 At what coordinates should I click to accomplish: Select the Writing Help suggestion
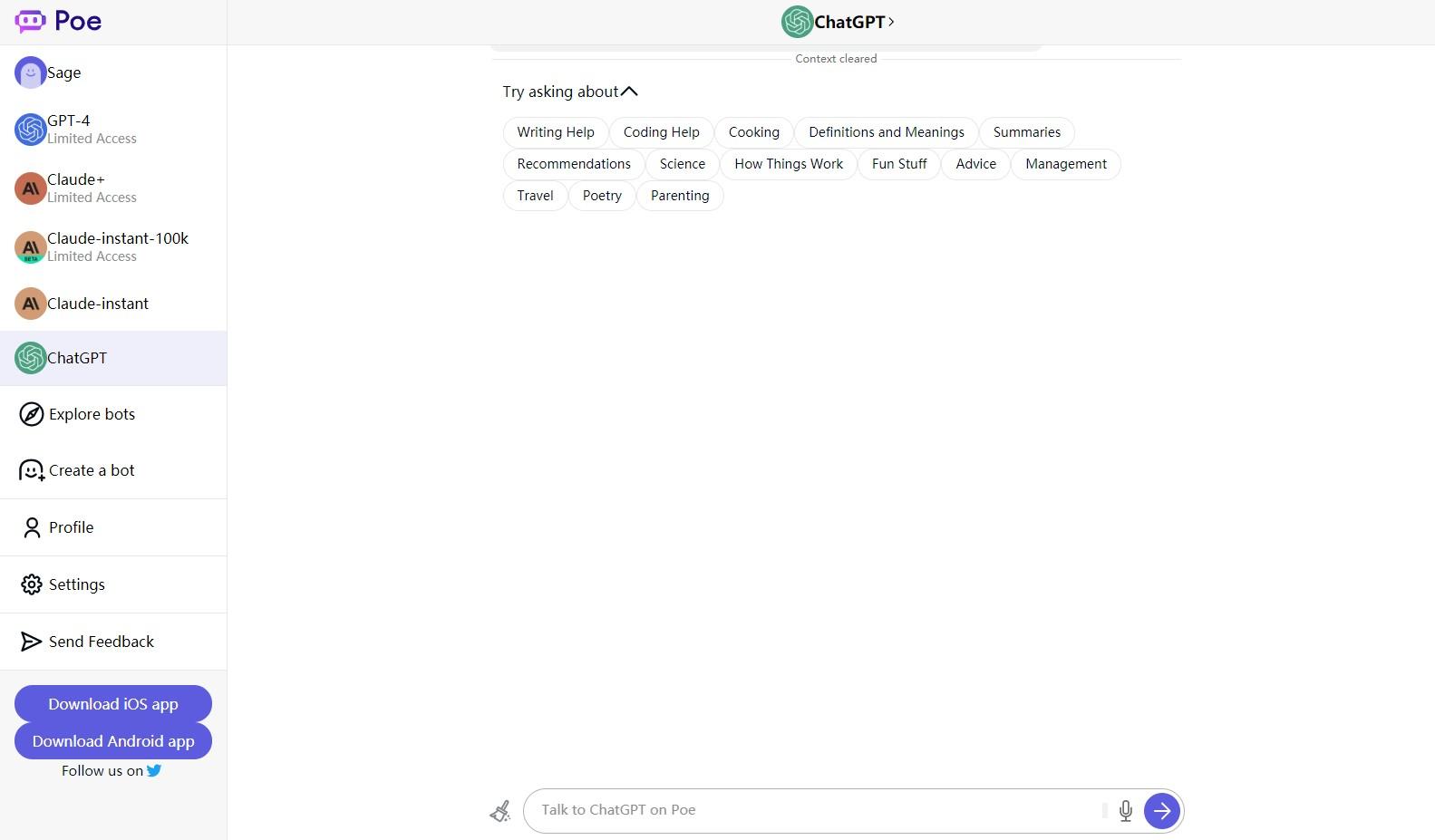click(x=556, y=132)
